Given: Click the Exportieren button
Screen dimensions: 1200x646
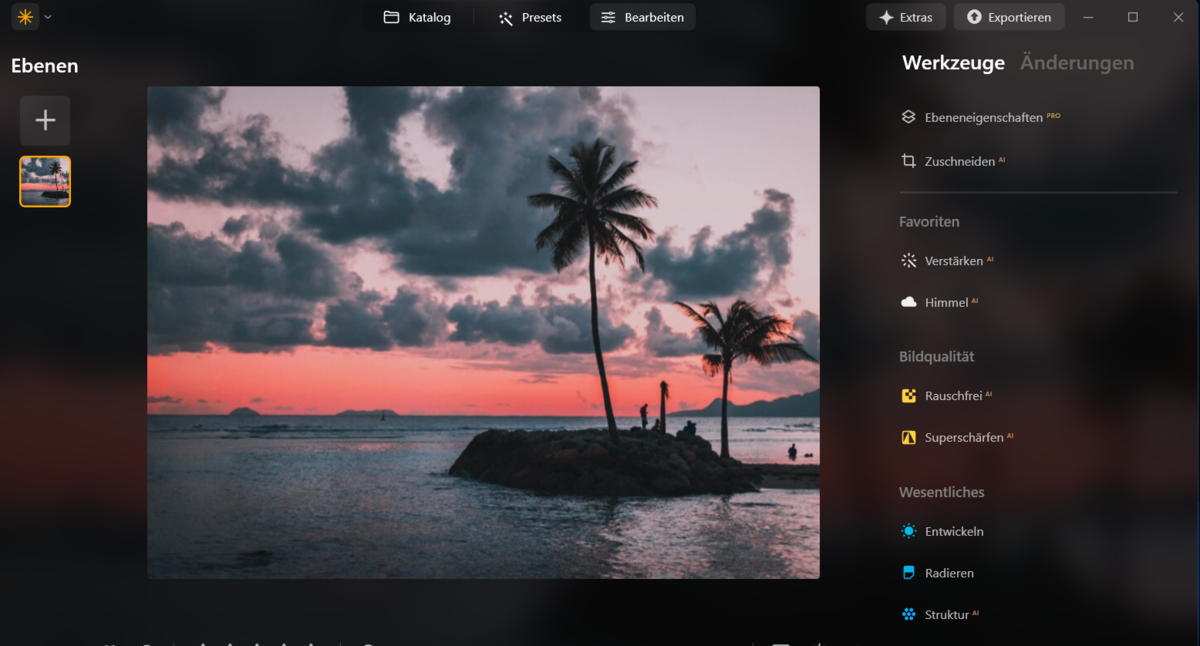Looking at the screenshot, I should [1008, 17].
